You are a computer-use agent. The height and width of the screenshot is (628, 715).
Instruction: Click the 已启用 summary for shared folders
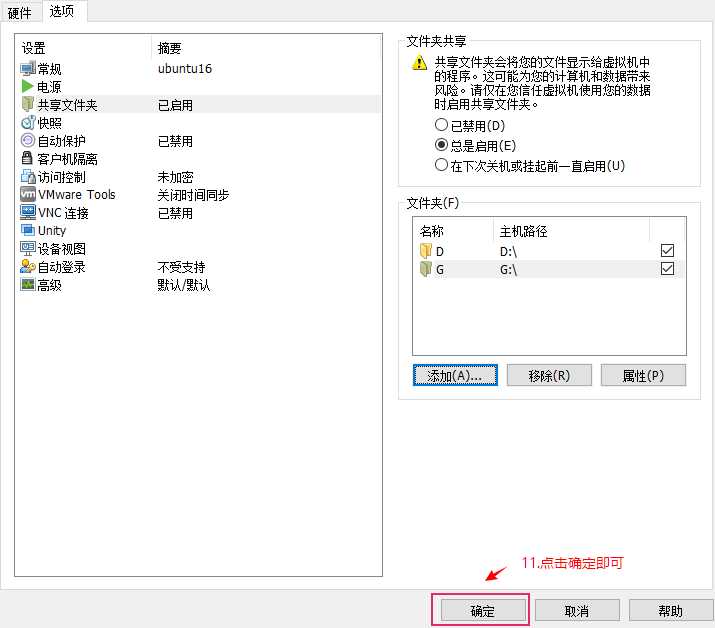point(175,105)
